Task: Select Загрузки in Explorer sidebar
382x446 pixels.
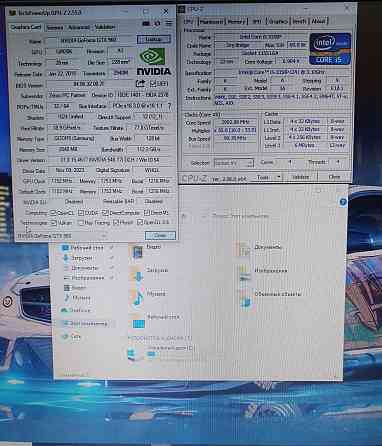Action: (x=82, y=258)
